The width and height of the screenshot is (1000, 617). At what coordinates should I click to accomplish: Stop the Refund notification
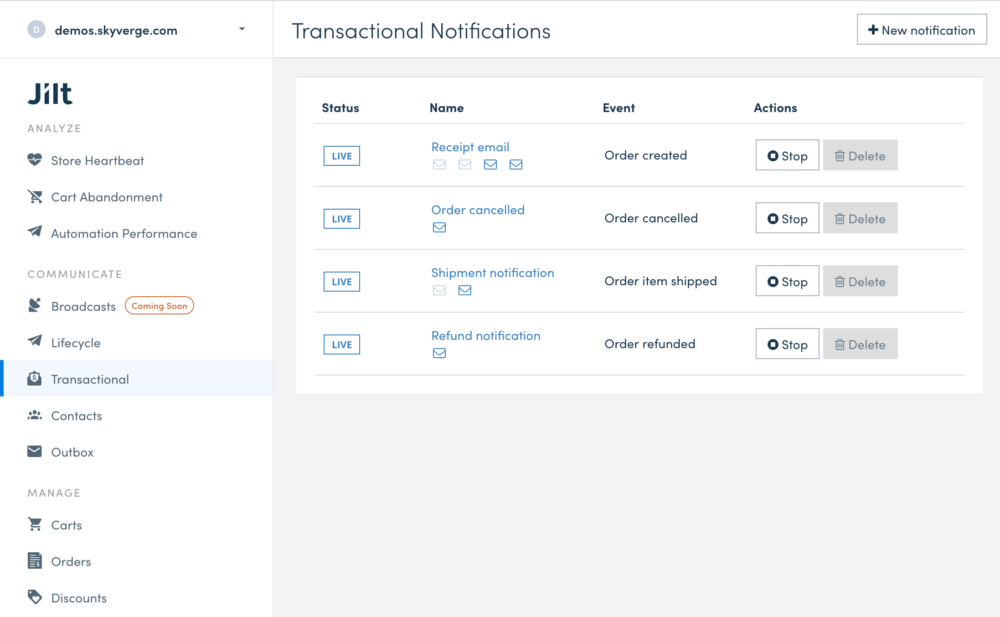coord(787,344)
